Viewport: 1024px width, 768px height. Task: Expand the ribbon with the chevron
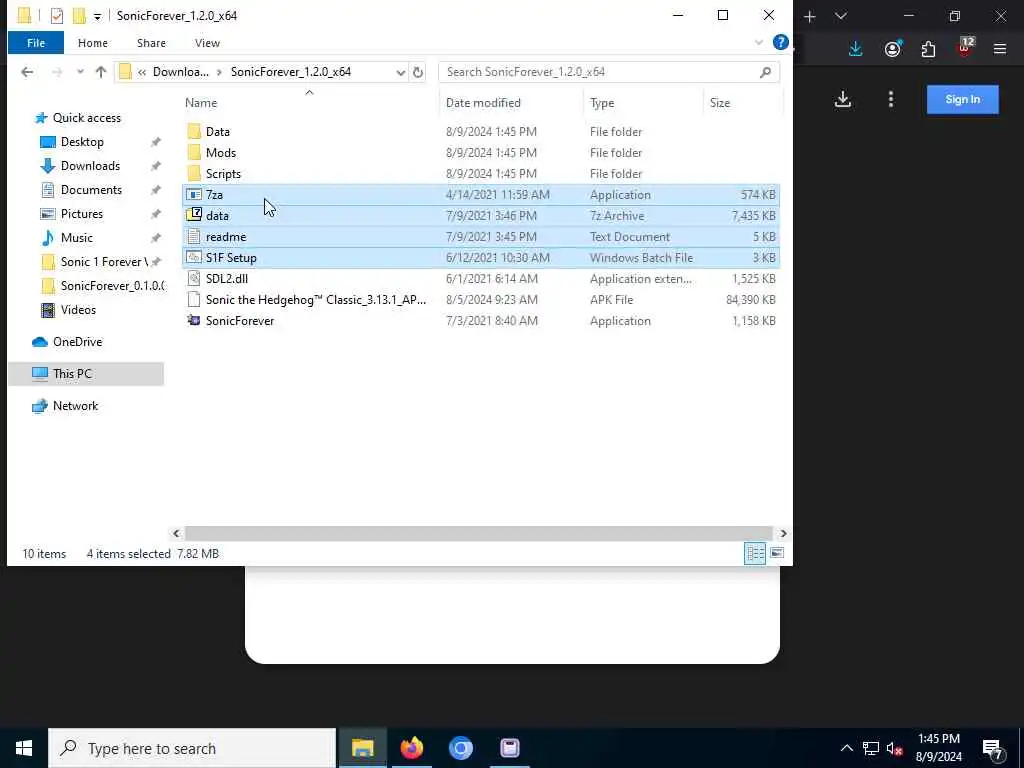pos(759,42)
